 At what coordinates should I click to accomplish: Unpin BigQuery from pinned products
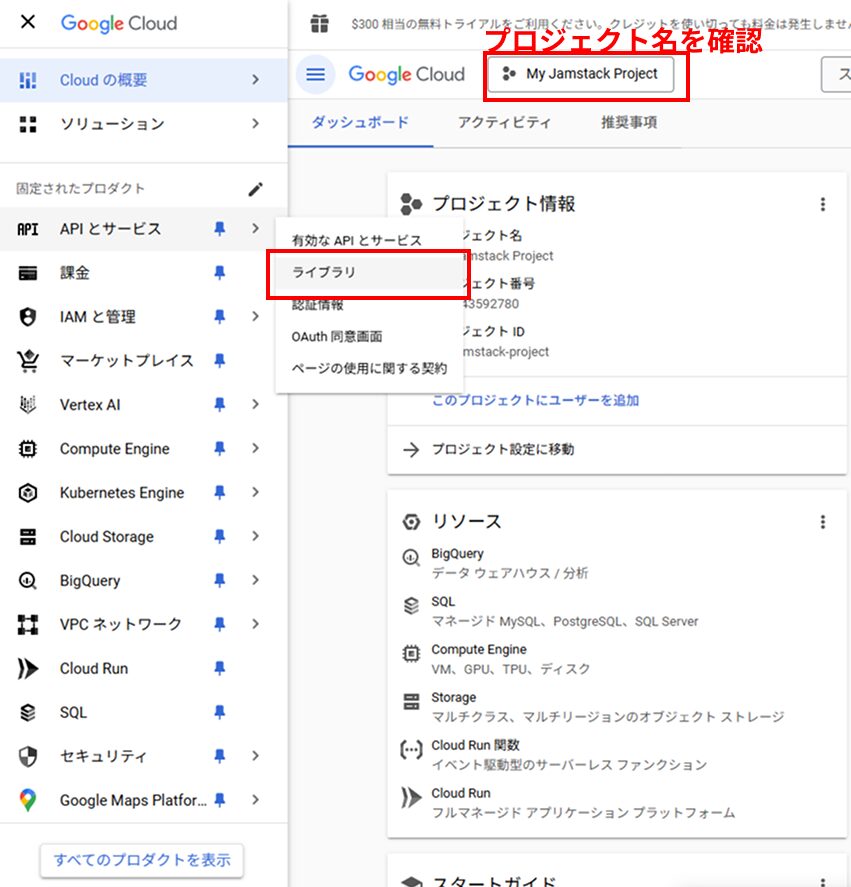click(x=220, y=580)
